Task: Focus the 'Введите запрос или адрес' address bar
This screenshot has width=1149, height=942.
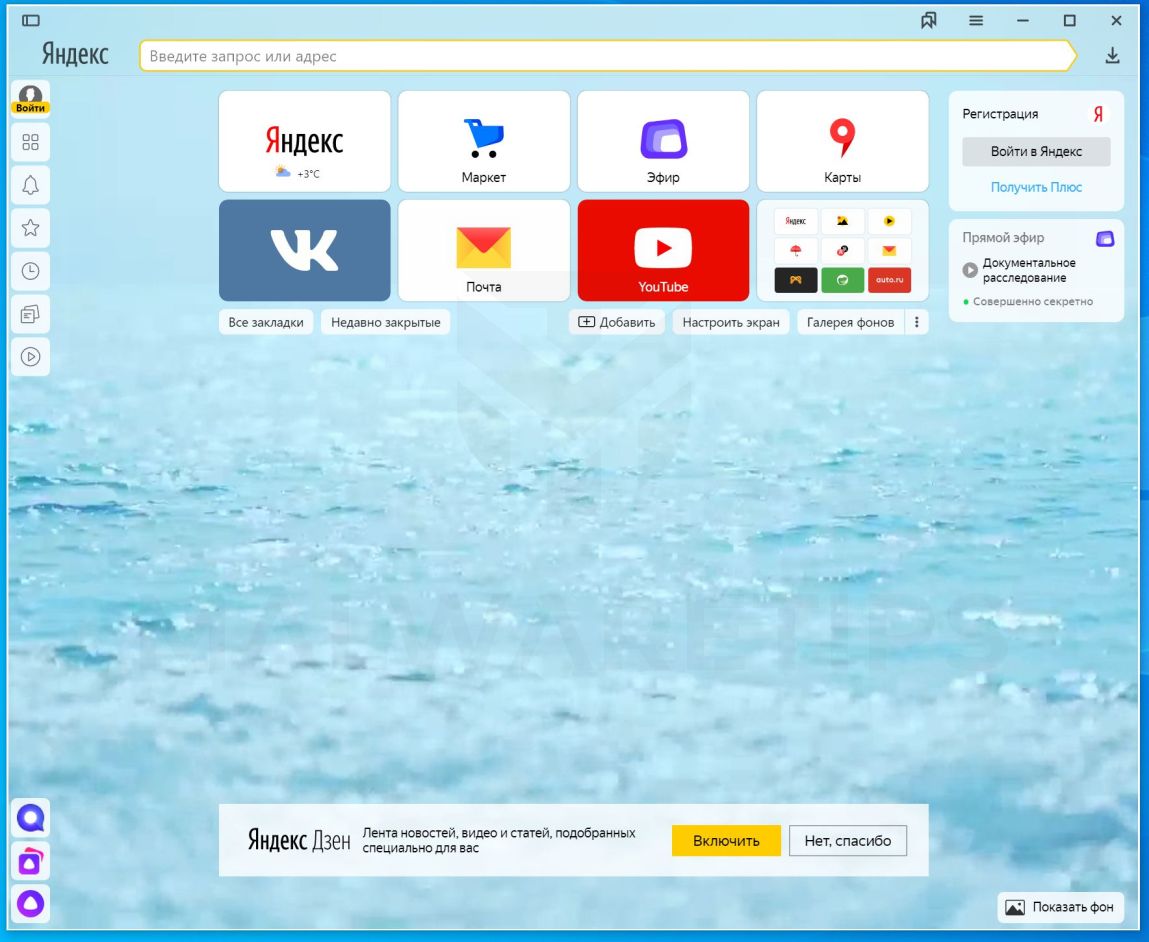Action: (x=607, y=56)
